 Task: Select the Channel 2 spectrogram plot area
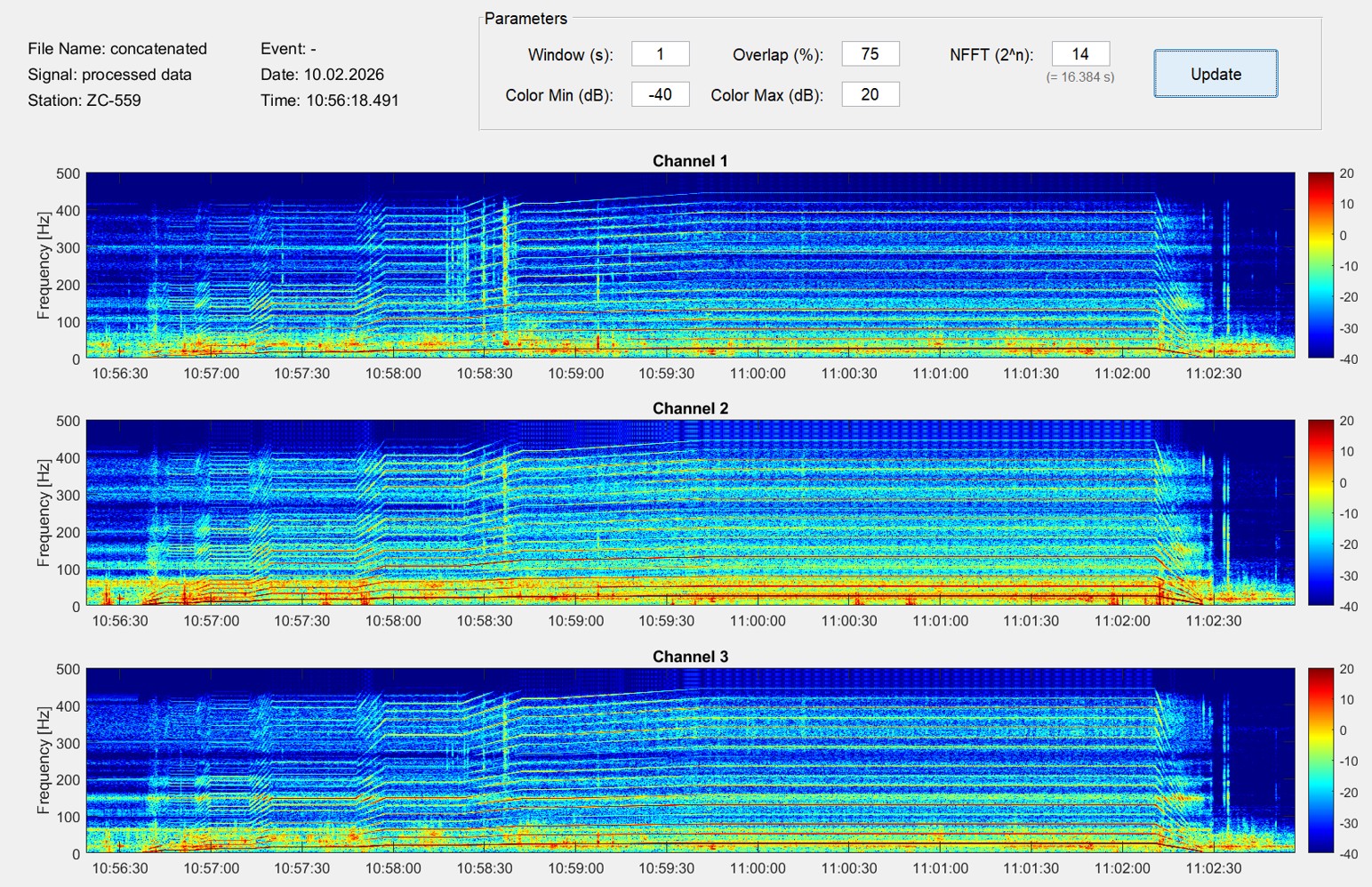tap(690, 512)
